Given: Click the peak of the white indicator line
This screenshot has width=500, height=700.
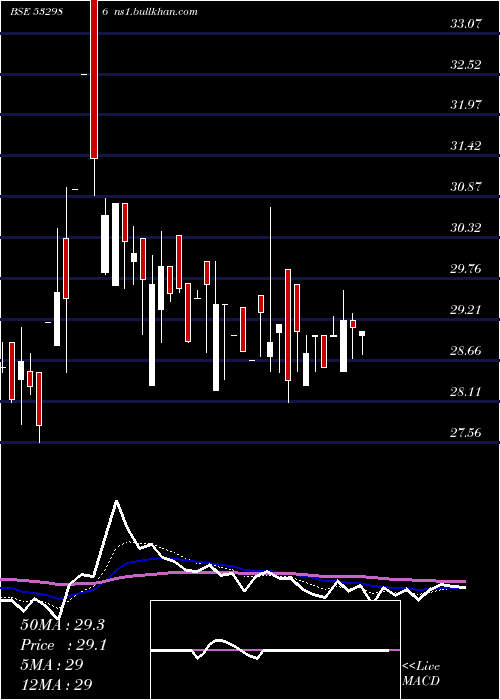Looking at the screenshot, I should coord(117,501).
